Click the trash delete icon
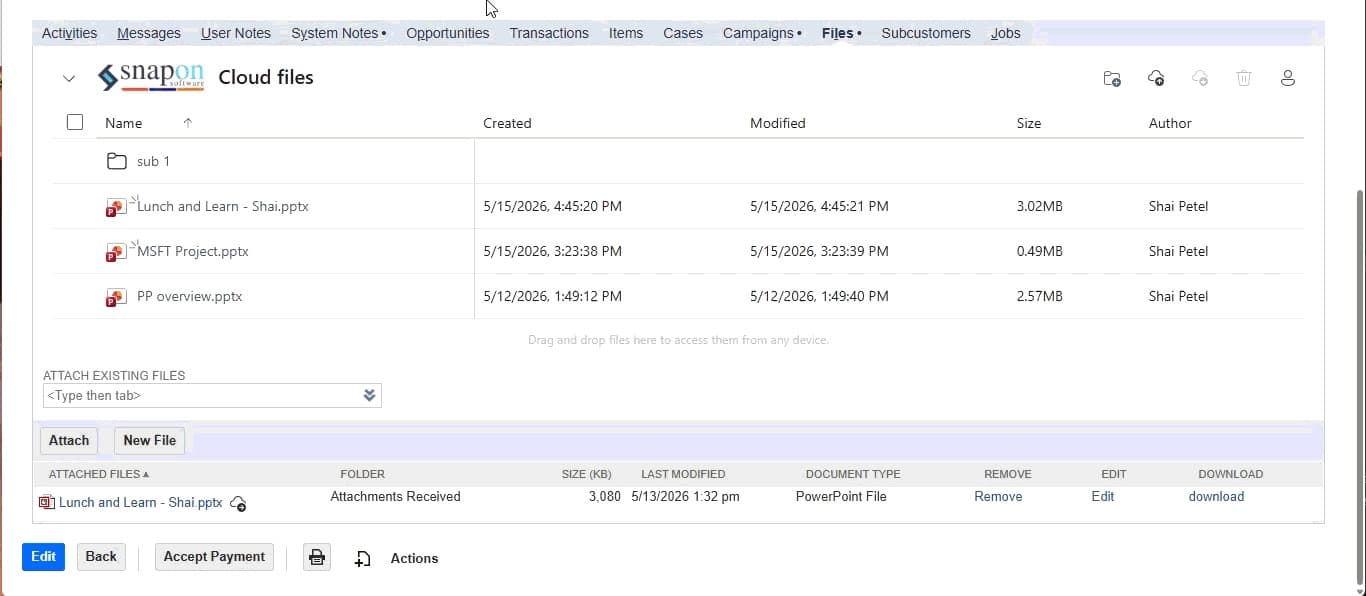The width and height of the screenshot is (1366, 596). click(1244, 78)
